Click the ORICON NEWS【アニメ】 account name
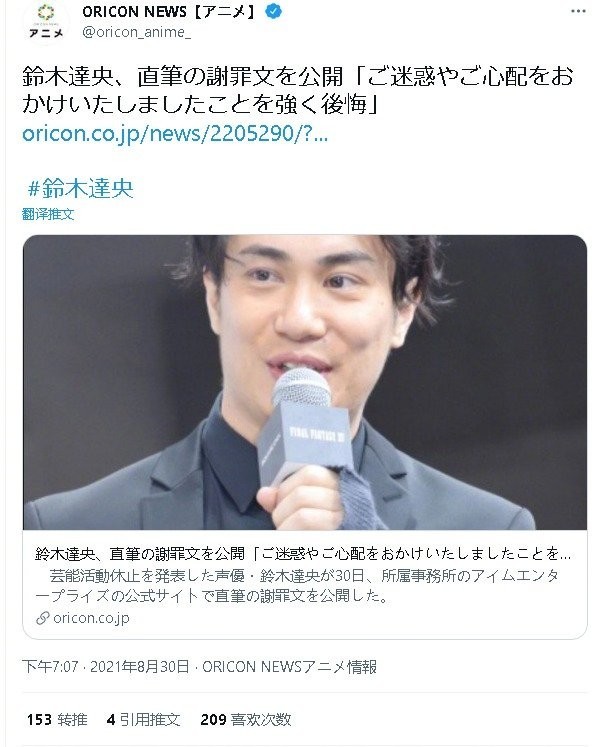The image size is (603, 747). [171, 11]
